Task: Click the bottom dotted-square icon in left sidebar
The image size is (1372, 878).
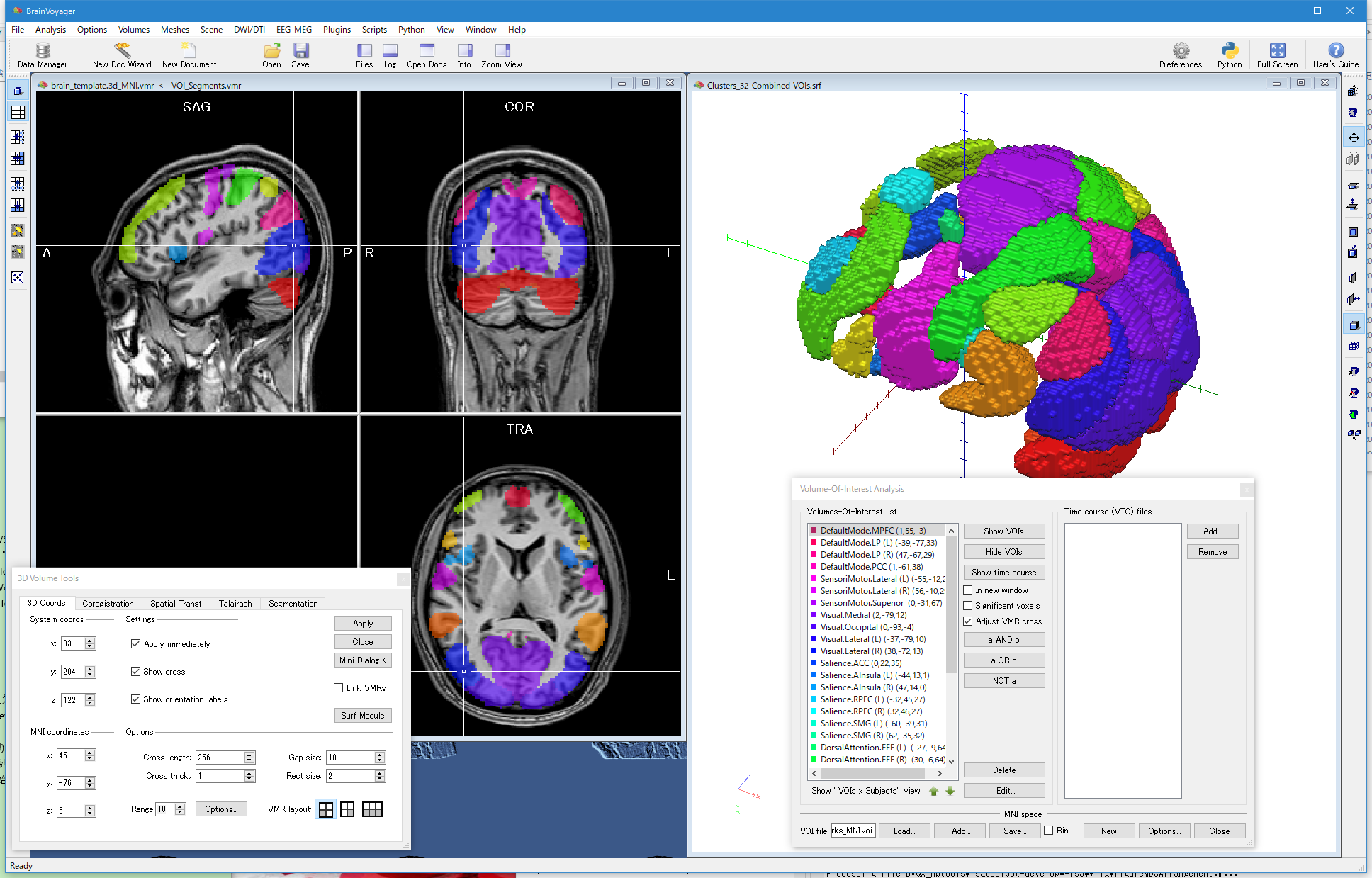Action: [x=18, y=278]
